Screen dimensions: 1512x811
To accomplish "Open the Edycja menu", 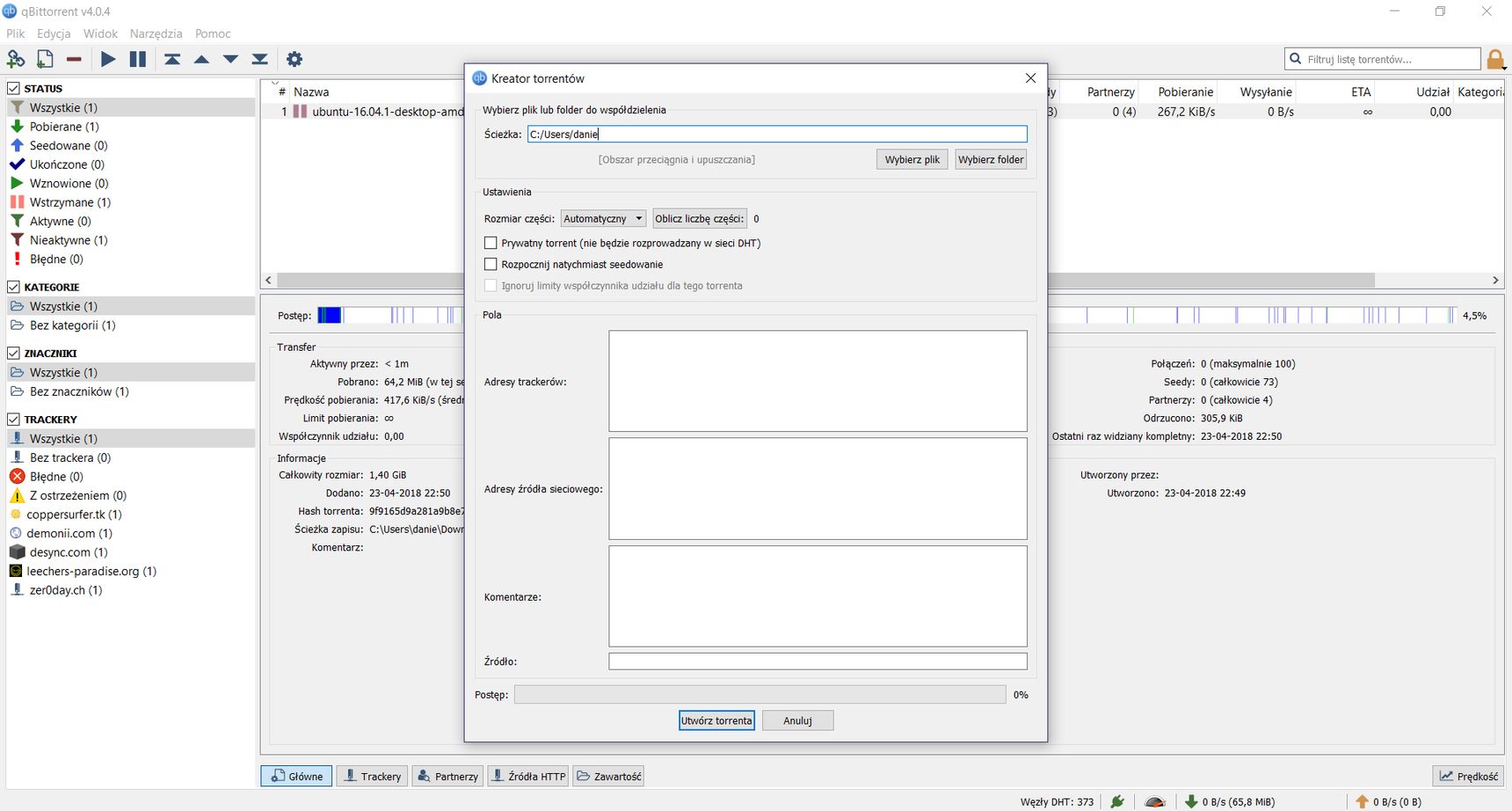I will coord(54,33).
